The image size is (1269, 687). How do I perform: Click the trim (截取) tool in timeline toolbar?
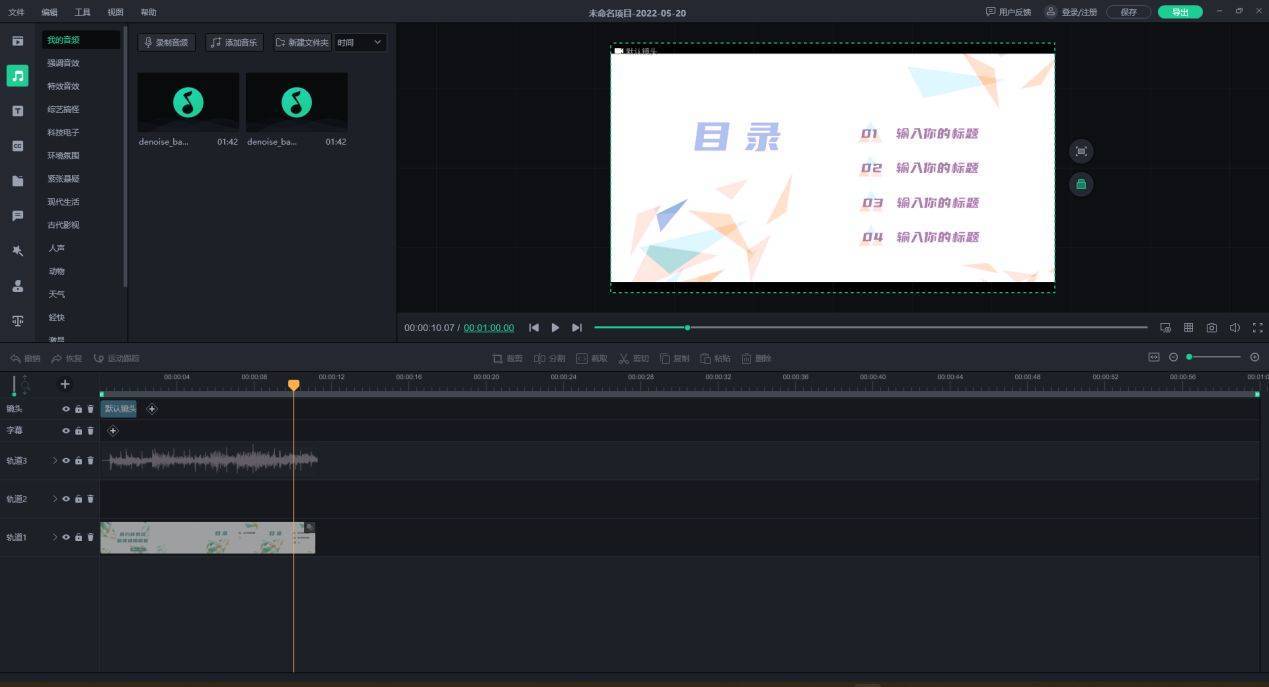tap(591, 358)
